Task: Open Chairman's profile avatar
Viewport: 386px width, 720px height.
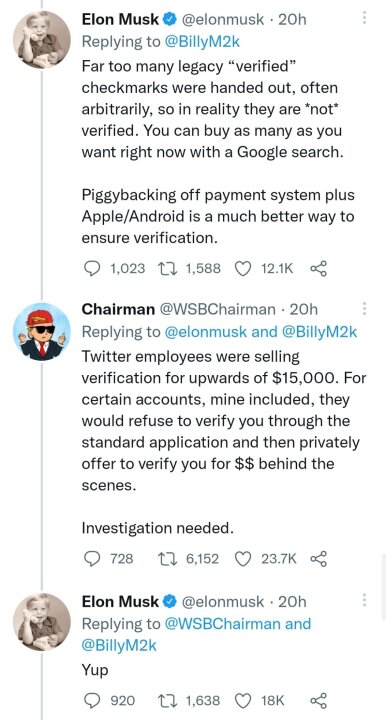Action: click(x=42, y=332)
